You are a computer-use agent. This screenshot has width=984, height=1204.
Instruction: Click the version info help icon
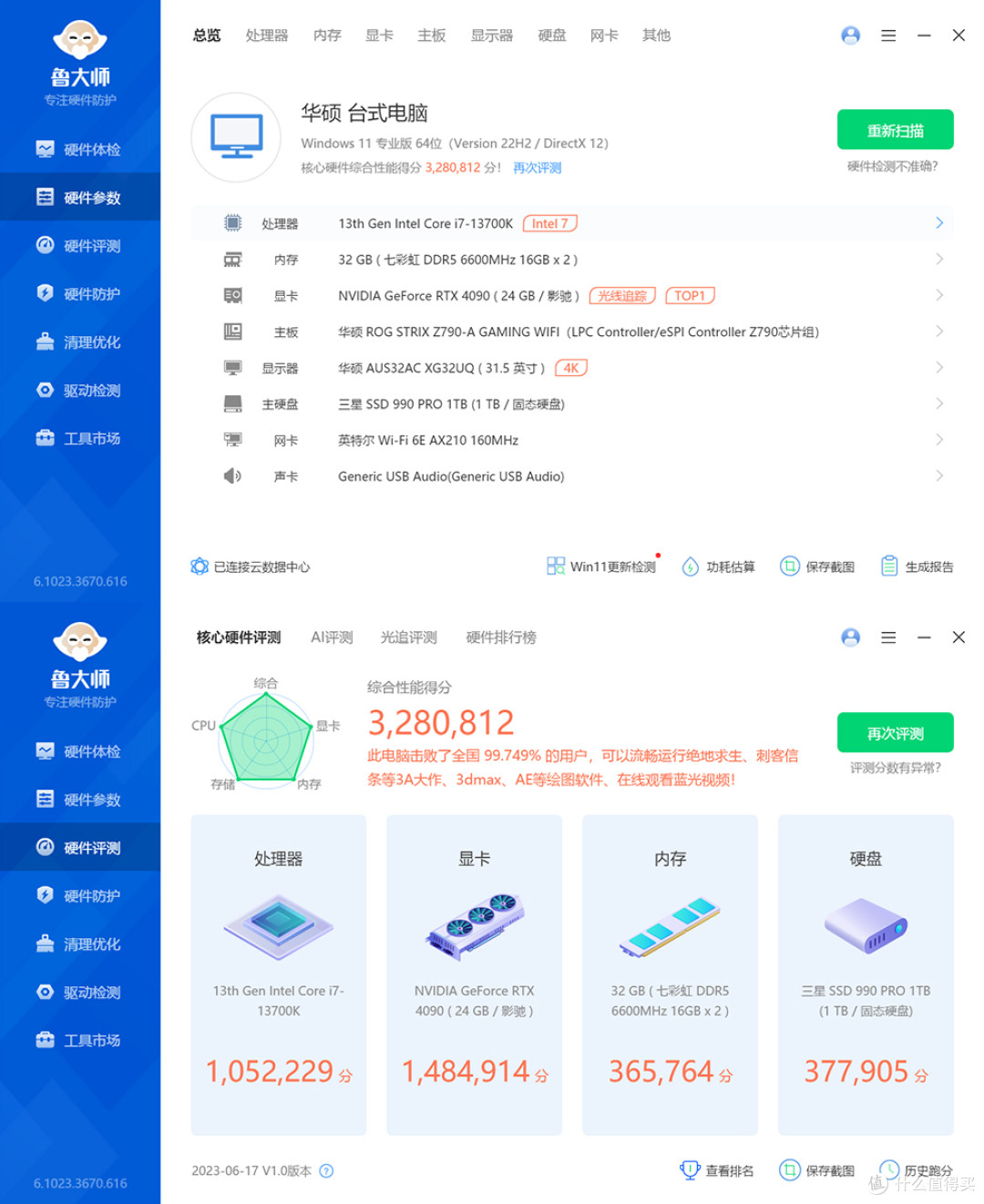pyautogui.click(x=326, y=1171)
